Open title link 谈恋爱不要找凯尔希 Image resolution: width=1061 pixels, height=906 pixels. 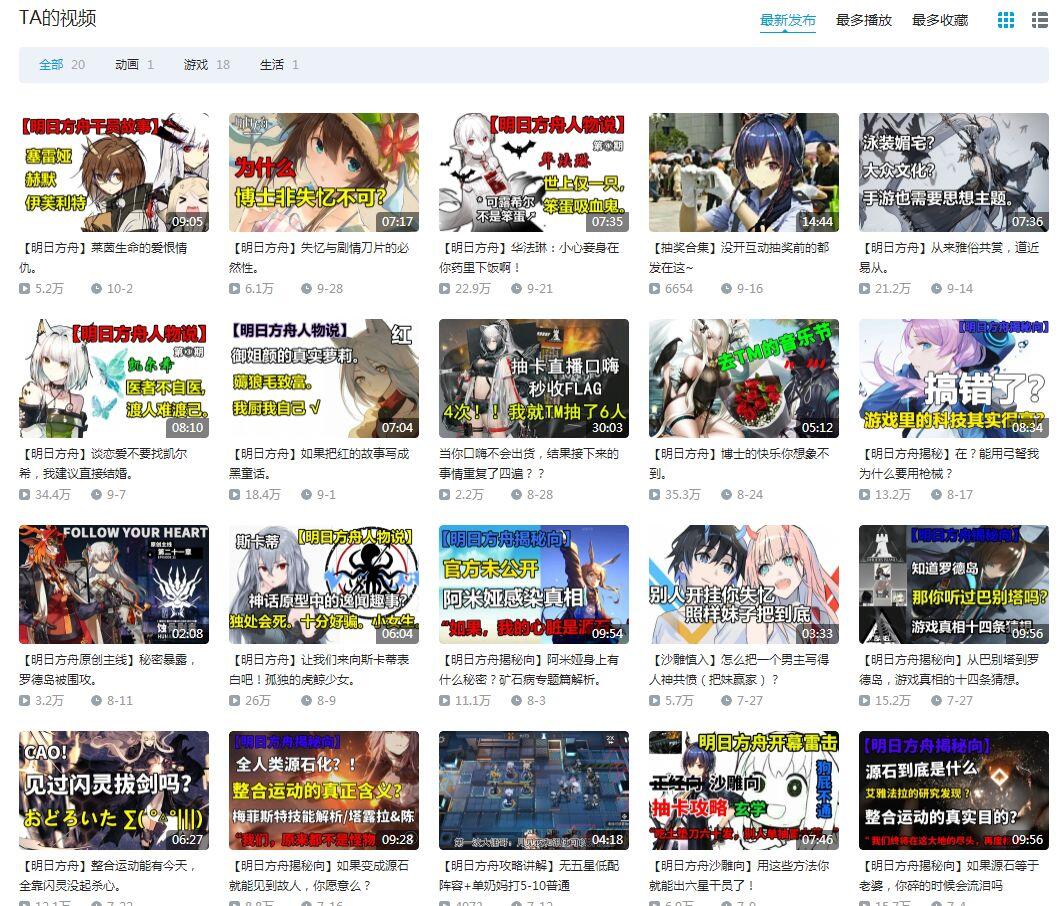103,463
